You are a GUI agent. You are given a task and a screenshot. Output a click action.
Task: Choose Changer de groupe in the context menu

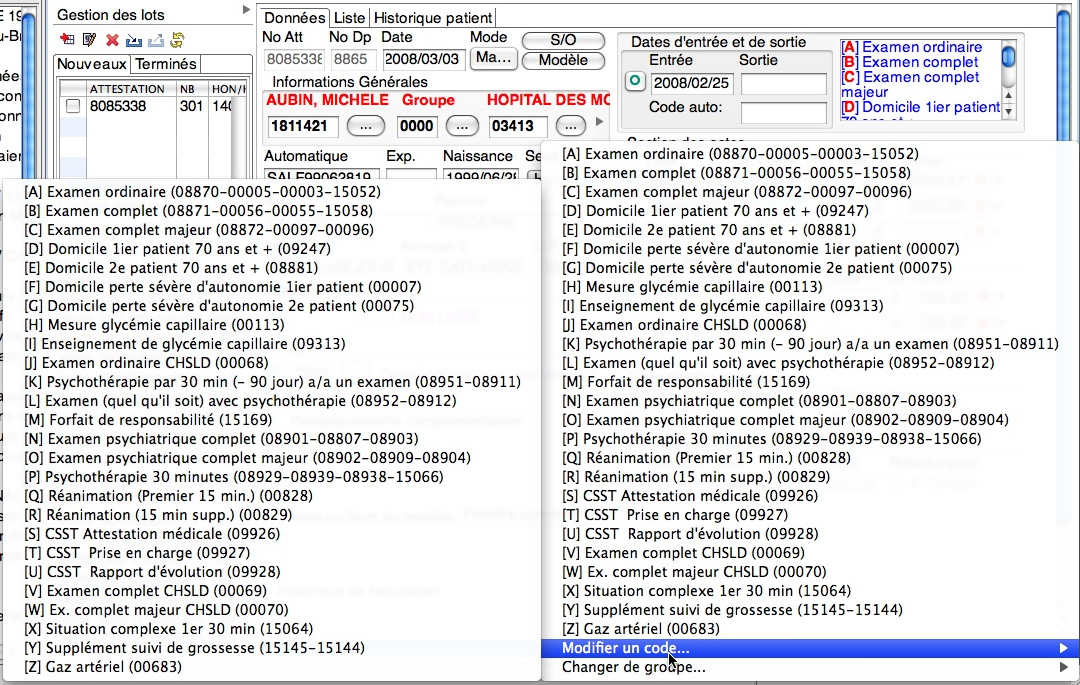[809, 667]
